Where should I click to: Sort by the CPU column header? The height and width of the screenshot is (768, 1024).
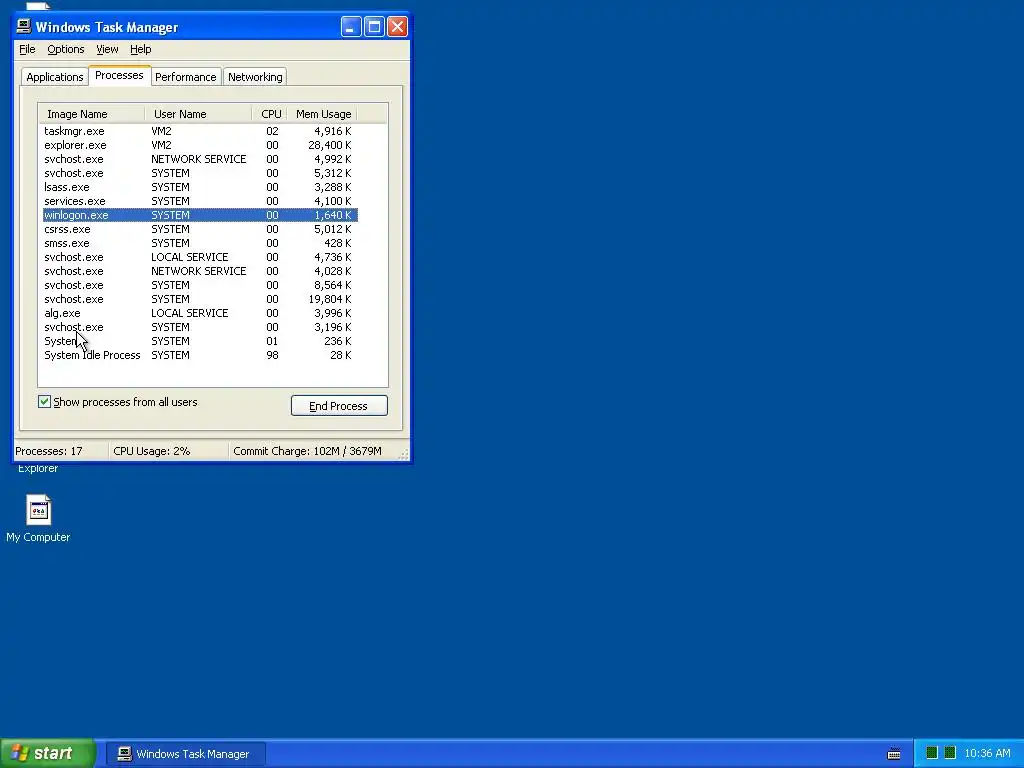pos(270,114)
